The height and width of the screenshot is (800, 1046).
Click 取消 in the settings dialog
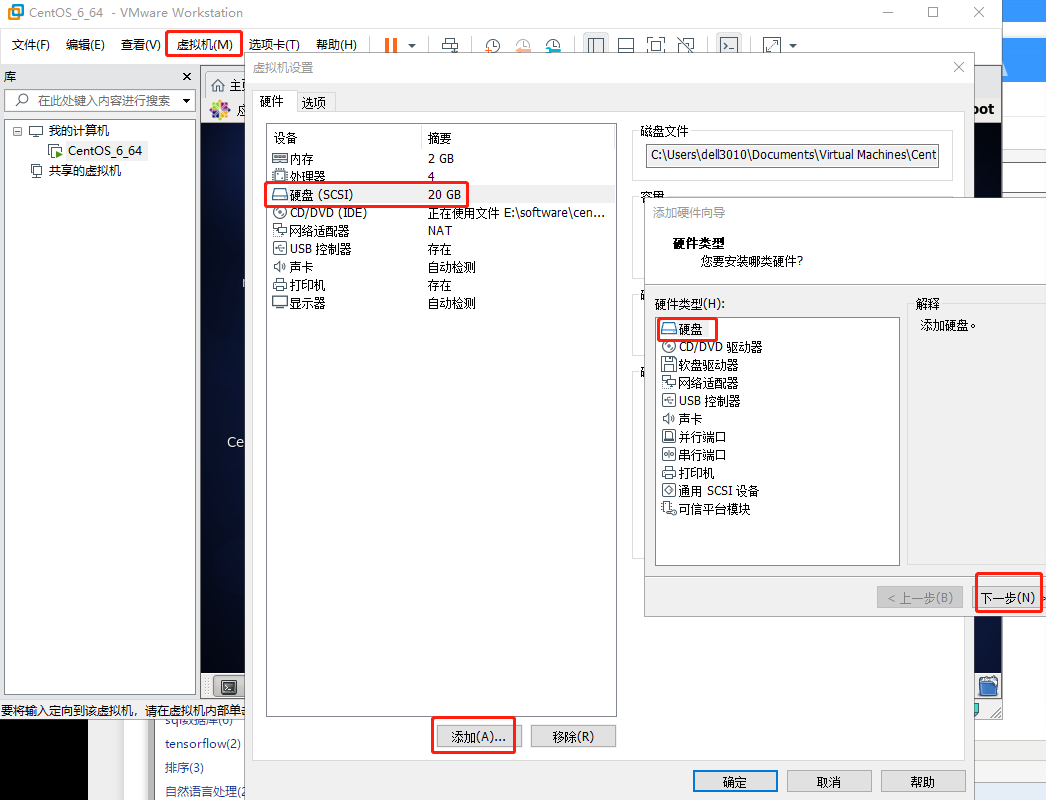[x=829, y=781]
